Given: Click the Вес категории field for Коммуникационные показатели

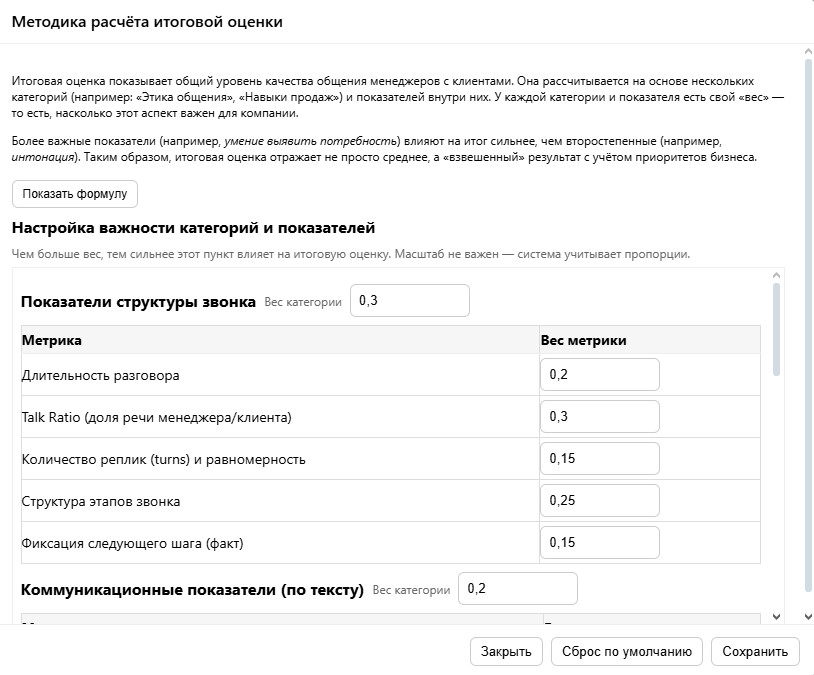Looking at the screenshot, I should point(517,589).
